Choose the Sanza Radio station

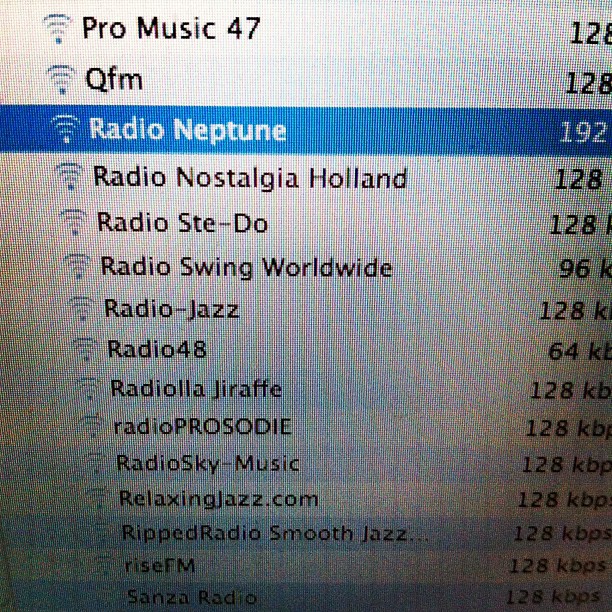coord(192,597)
